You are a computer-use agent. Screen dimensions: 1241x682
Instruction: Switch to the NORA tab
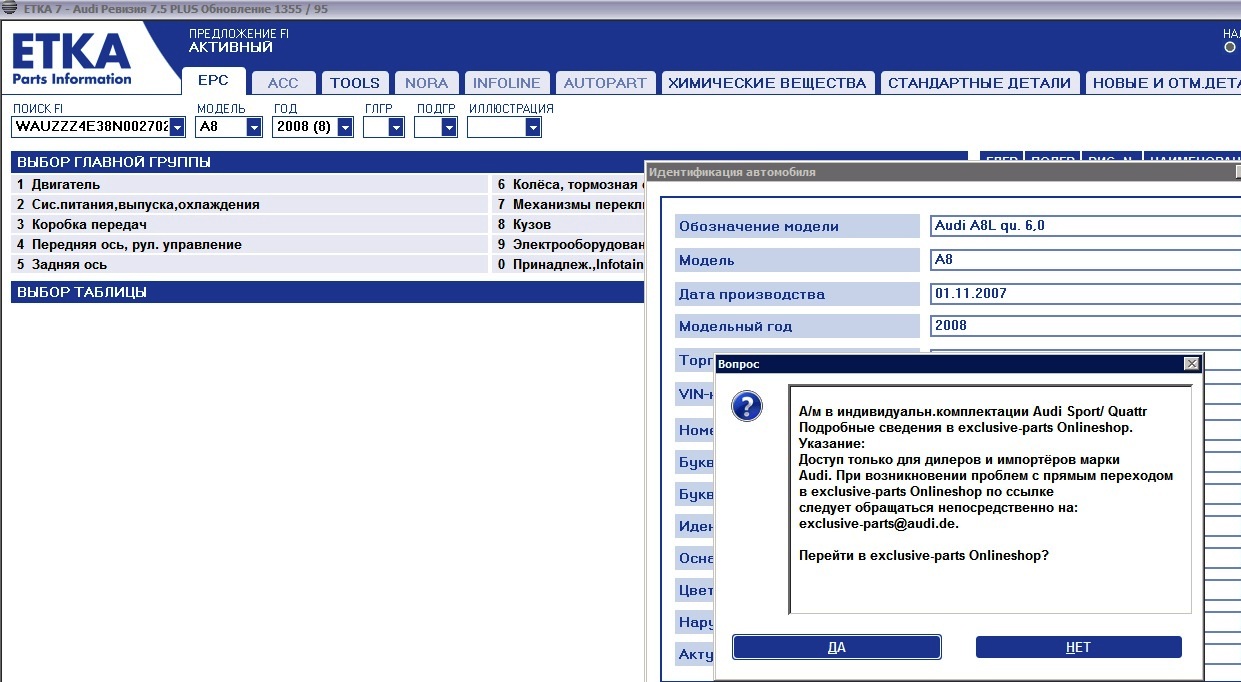(427, 83)
